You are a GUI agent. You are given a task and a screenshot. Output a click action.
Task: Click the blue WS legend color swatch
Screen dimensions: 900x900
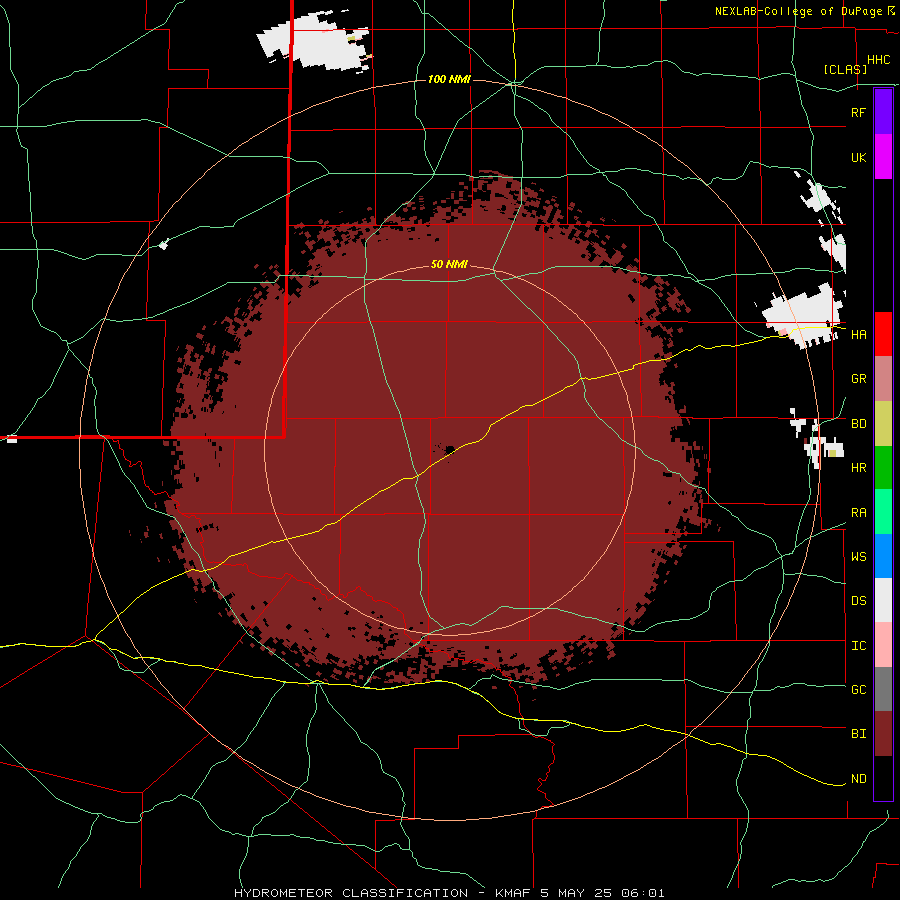(x=883, y=556)
